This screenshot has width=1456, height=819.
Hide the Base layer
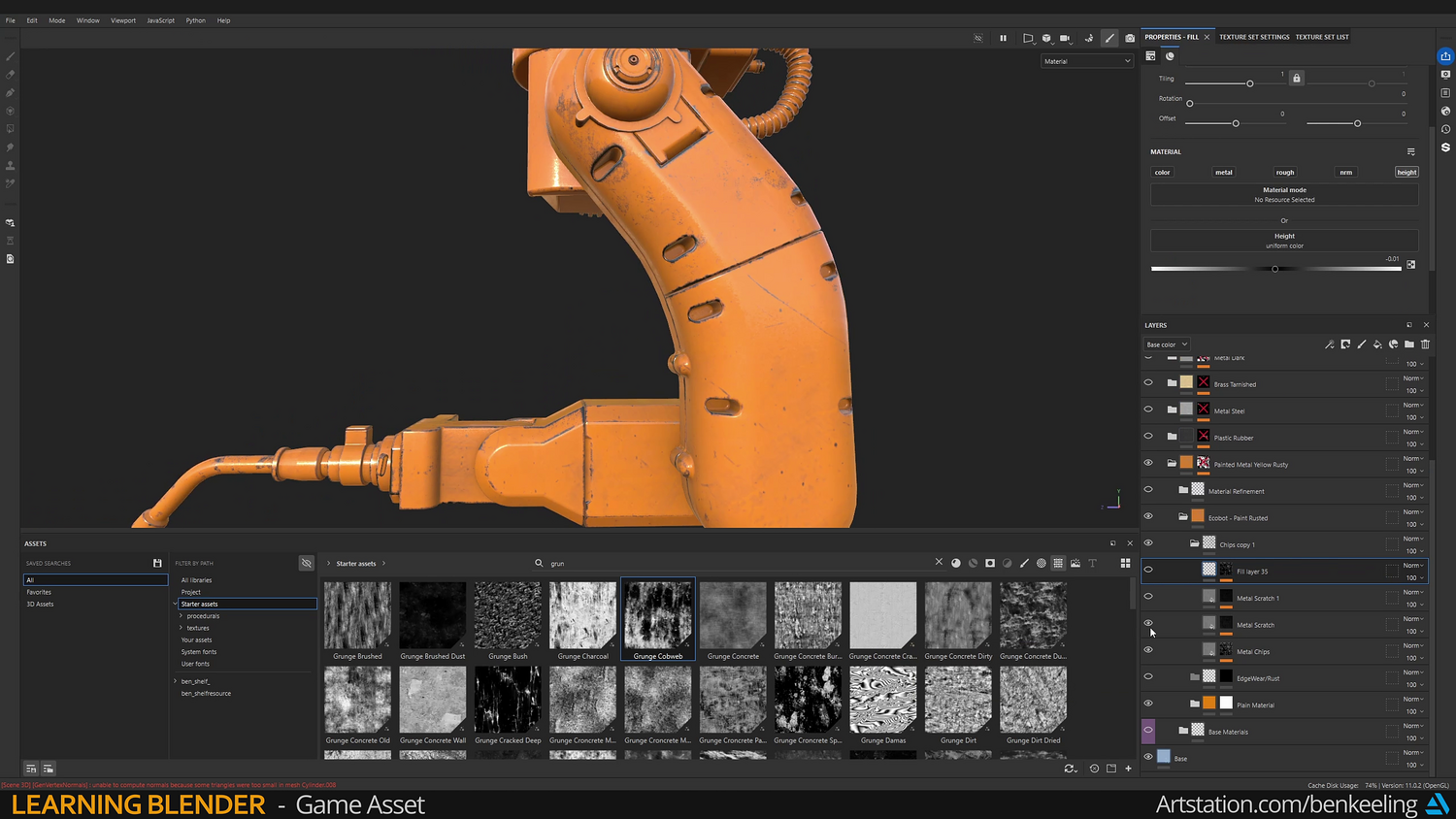(1148, 757)
